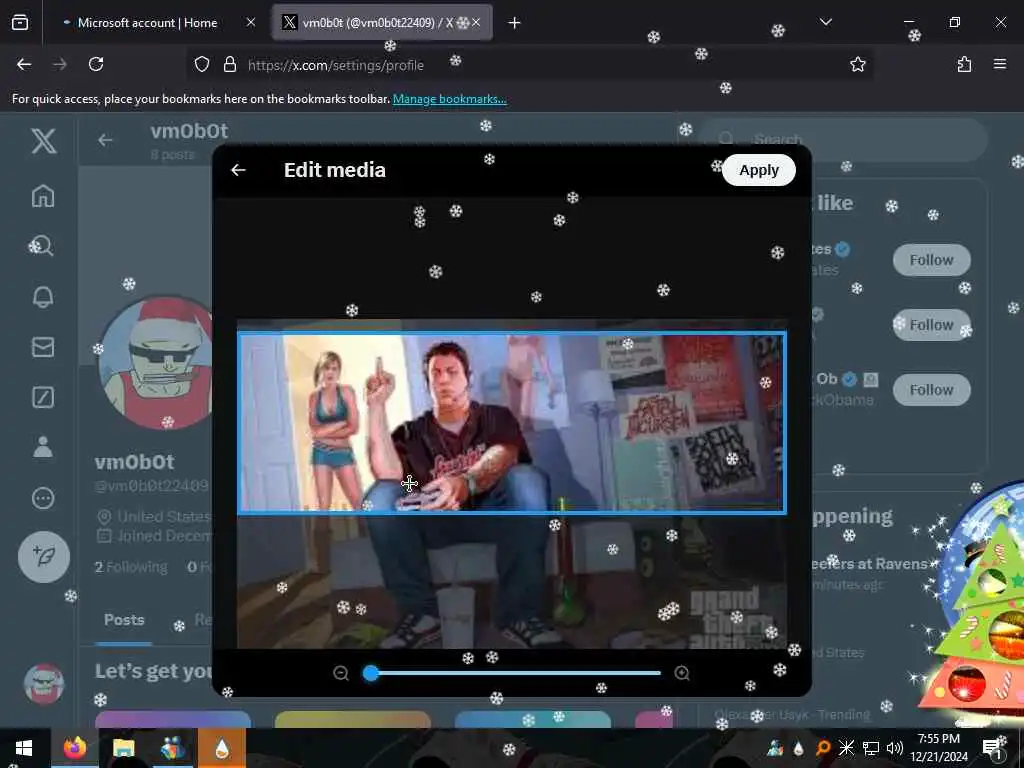Click the zoom in magnifier icon

click(x=682, y=673)
